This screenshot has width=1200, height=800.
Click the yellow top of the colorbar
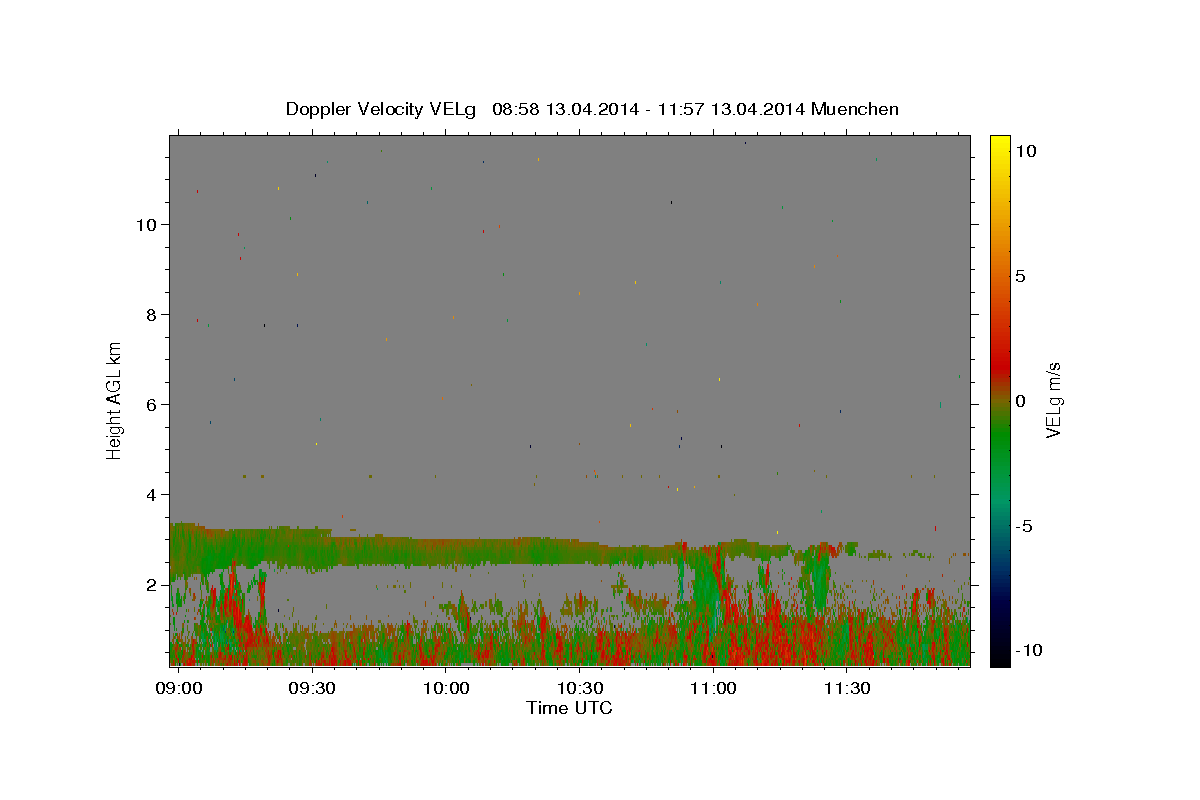999,145
